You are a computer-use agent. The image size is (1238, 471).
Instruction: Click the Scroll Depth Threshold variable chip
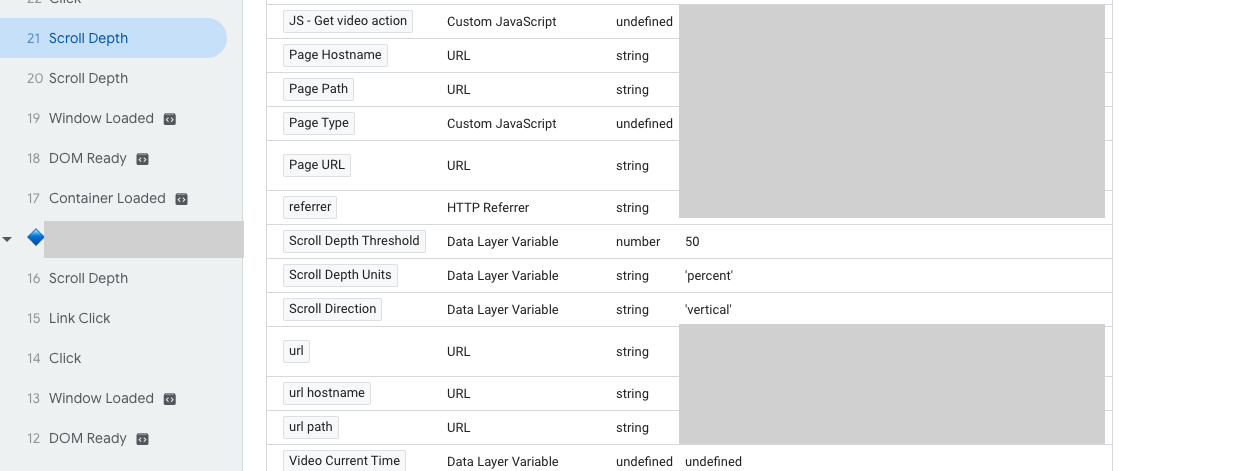[354, 241]
